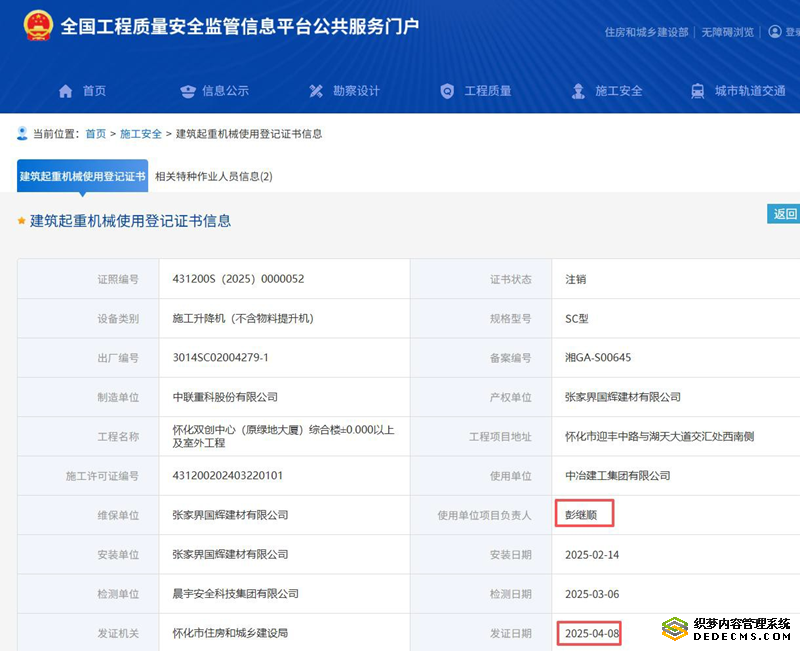Click the 施工安全 worker icon

click(x=578, y=91)
